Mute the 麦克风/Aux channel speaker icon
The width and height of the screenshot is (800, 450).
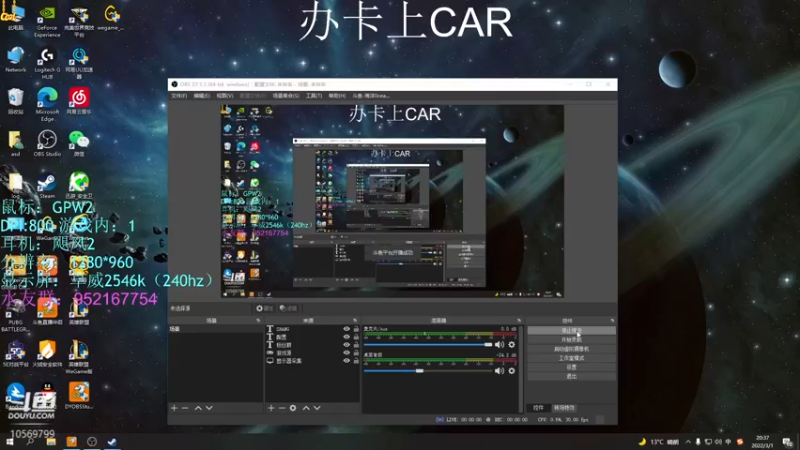point(499,345)
